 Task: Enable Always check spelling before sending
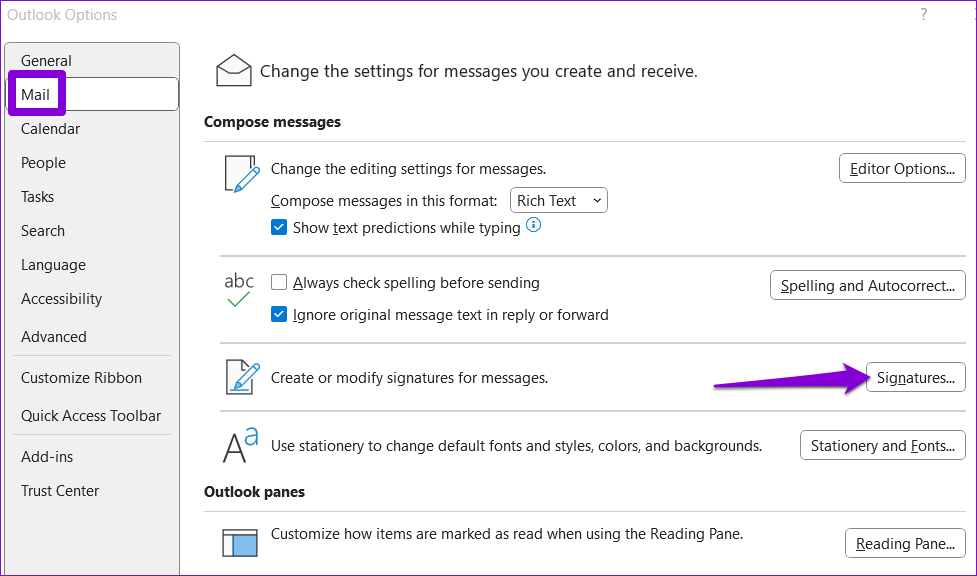(280, 283)
